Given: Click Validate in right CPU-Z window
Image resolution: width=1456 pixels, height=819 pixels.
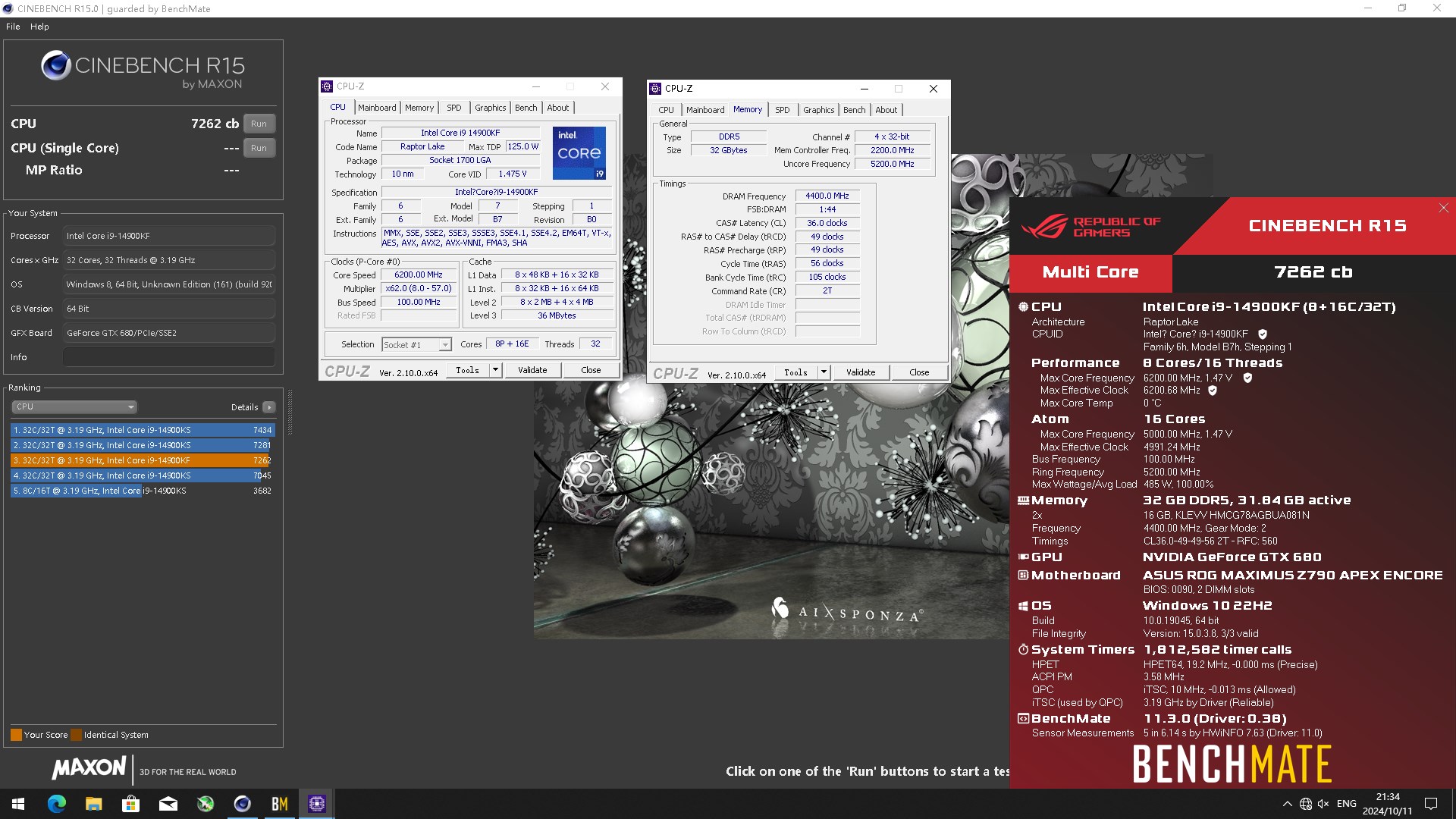Looking at the screenshot, I should (x=861, y=372).
